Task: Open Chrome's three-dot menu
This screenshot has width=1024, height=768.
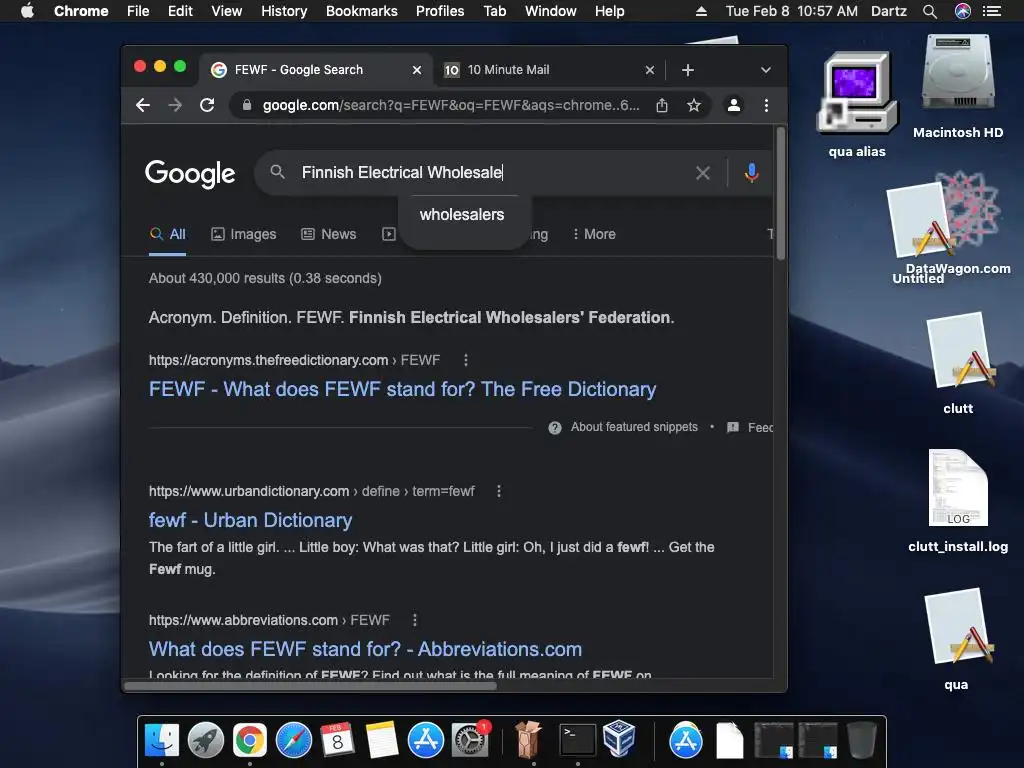Action: point(766,105)
